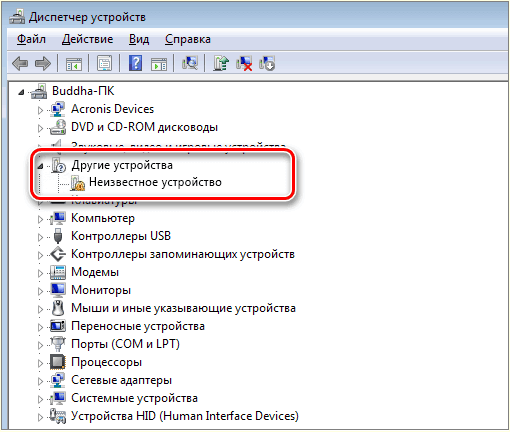
Task: Select the Процессоры category
Action: coord(106,362)
